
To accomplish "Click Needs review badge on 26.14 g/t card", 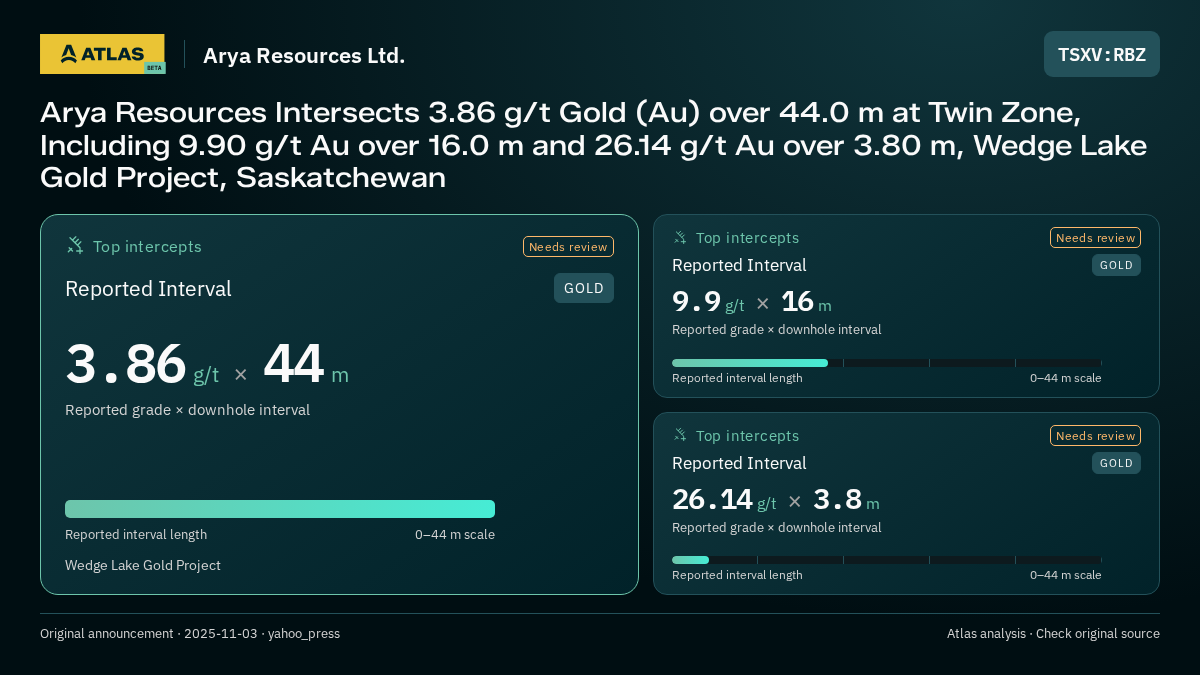I will 1095,435.
